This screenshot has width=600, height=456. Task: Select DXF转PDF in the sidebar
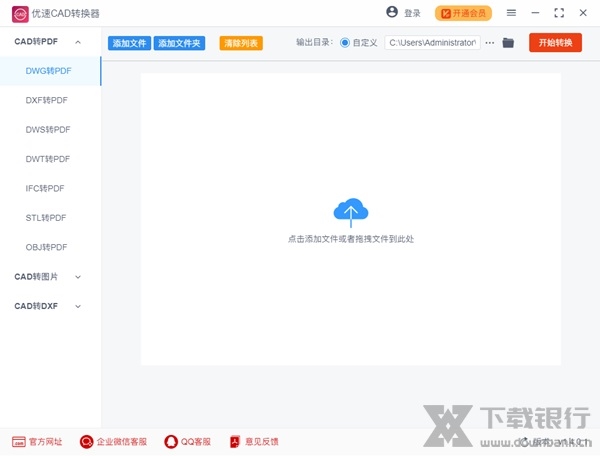(x=47, y=100)
